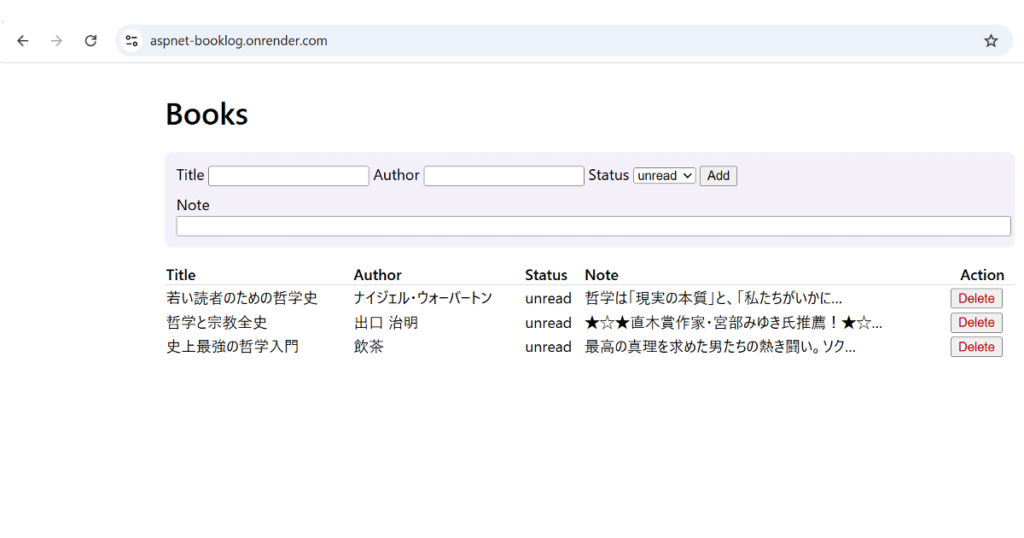
Task: Delete the 哲学と宗教全史 book
Action: coord(975,322)
